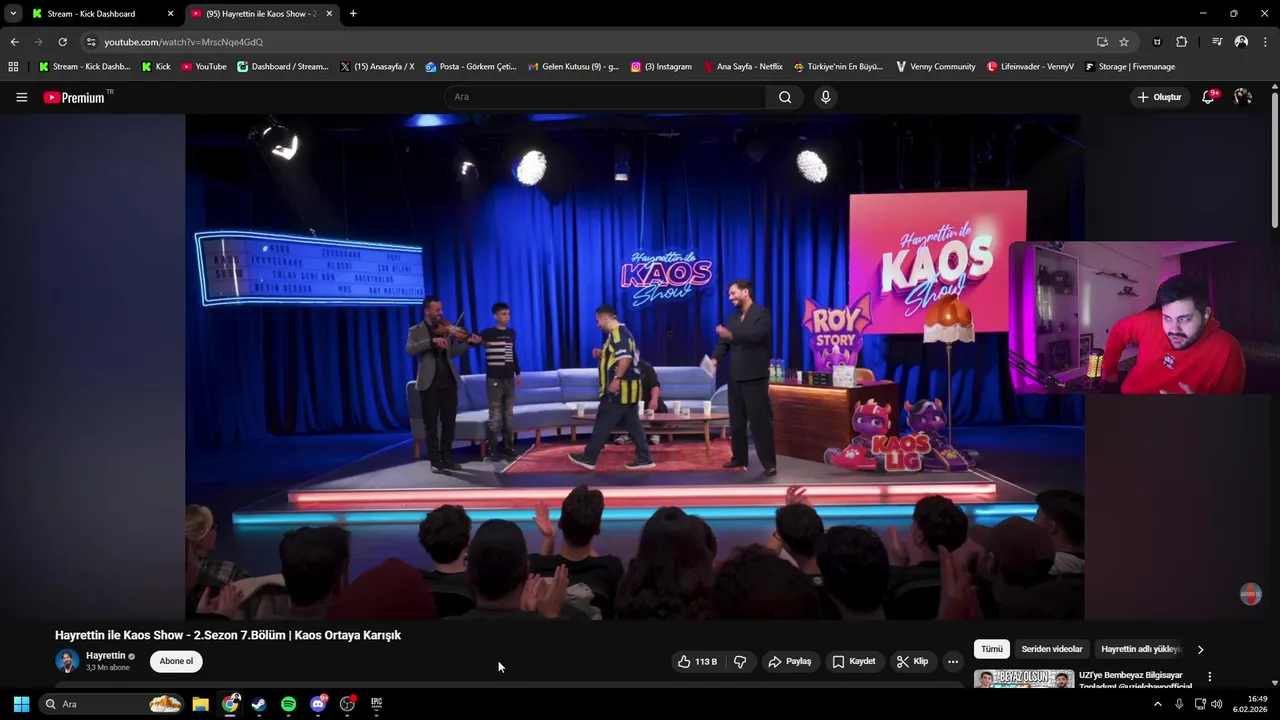Viewport: 1280px width, 720px height.
Task: Click the Windows taskbar search box
Action: point(110,704)
